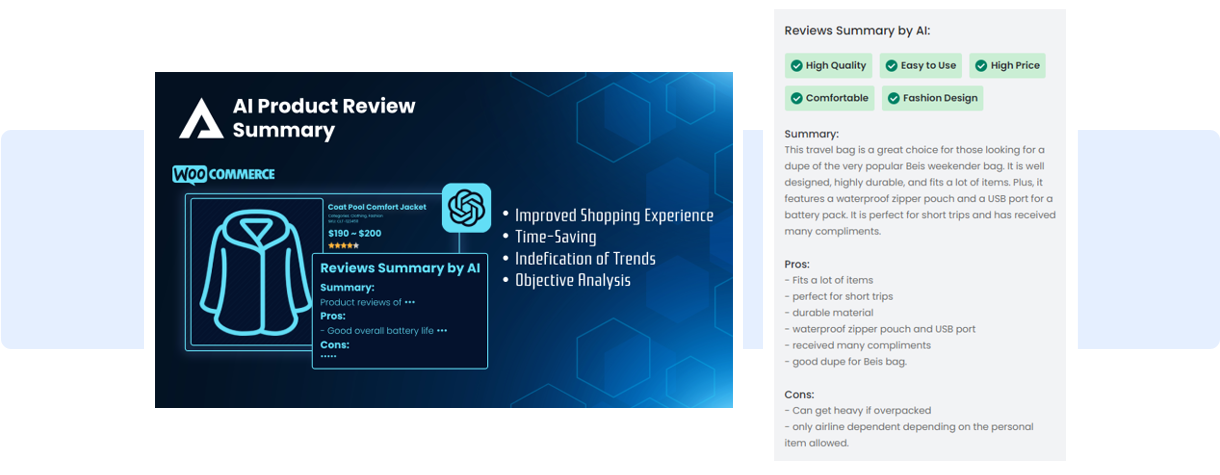Select the 'Coat Pool Comfort Jacket' product title
The image size is (1220, 475).
coord(377,207)
